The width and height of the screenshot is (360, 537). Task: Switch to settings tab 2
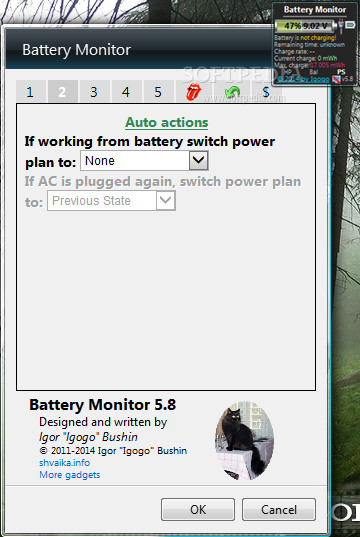click(62, 91)
